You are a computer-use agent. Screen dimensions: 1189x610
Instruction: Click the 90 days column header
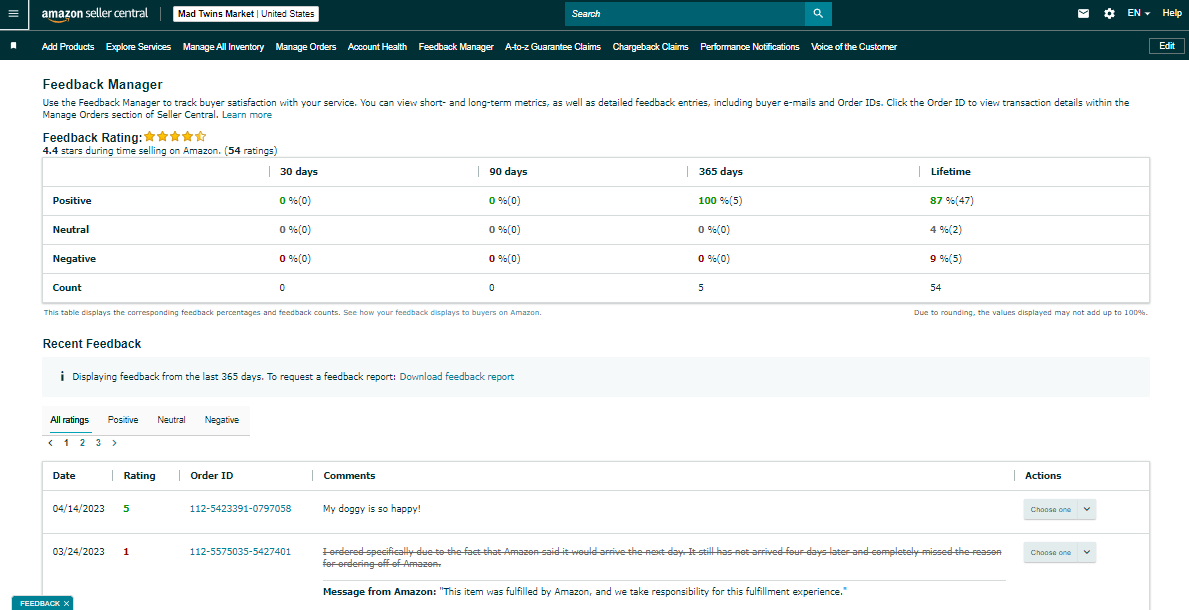(x=508, y=172)
